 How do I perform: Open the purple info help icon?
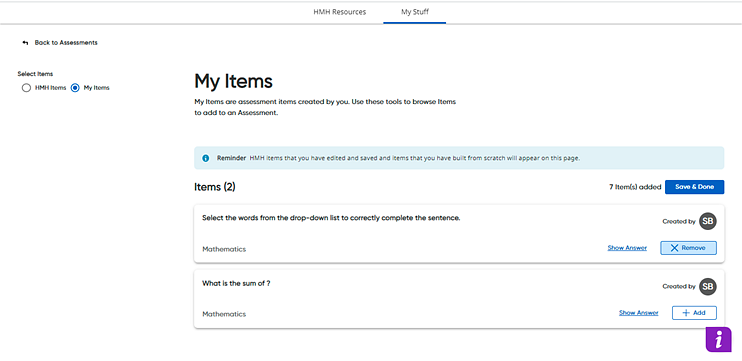click(x=718, y=339)
